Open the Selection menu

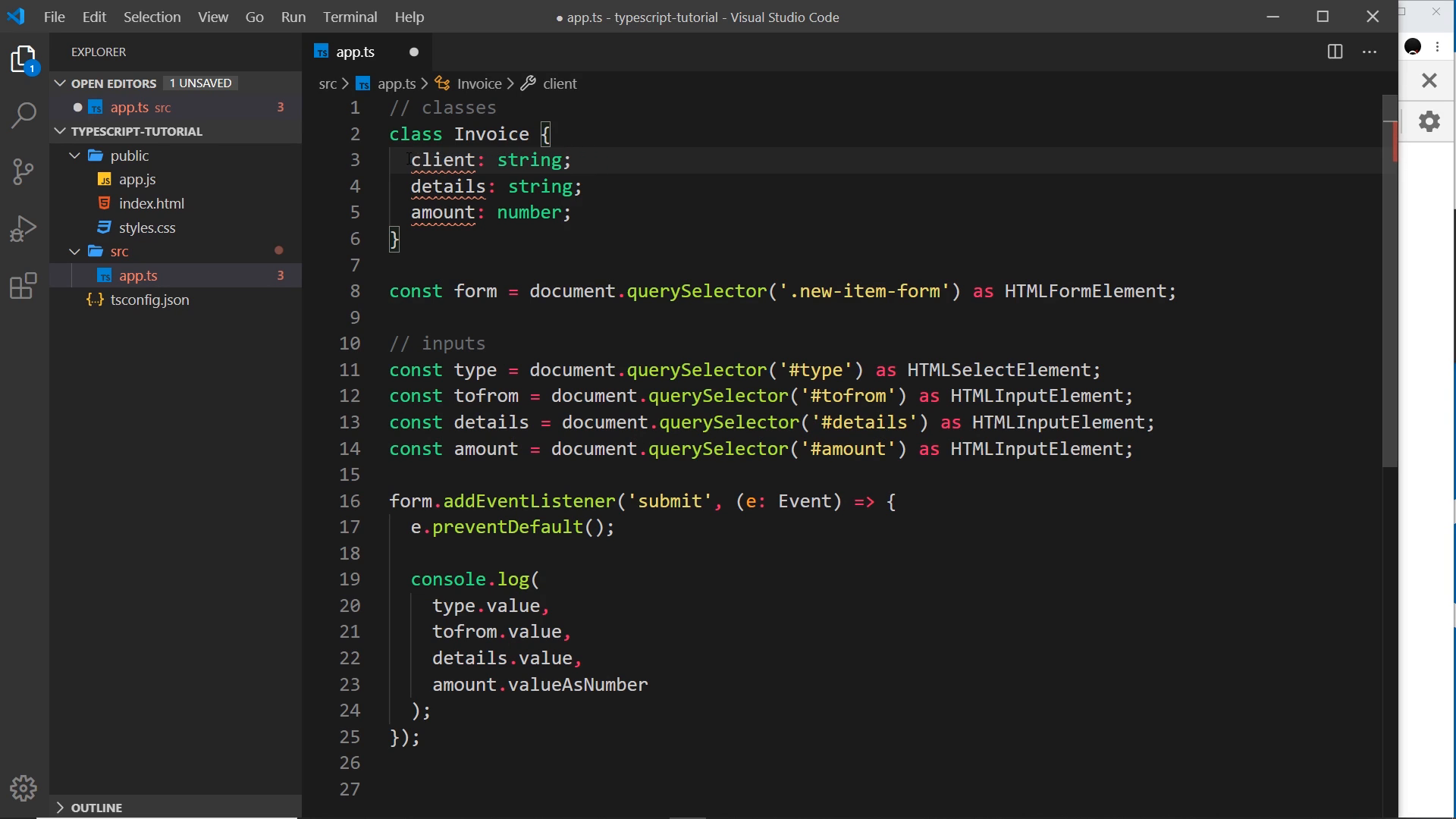(152, 17)
